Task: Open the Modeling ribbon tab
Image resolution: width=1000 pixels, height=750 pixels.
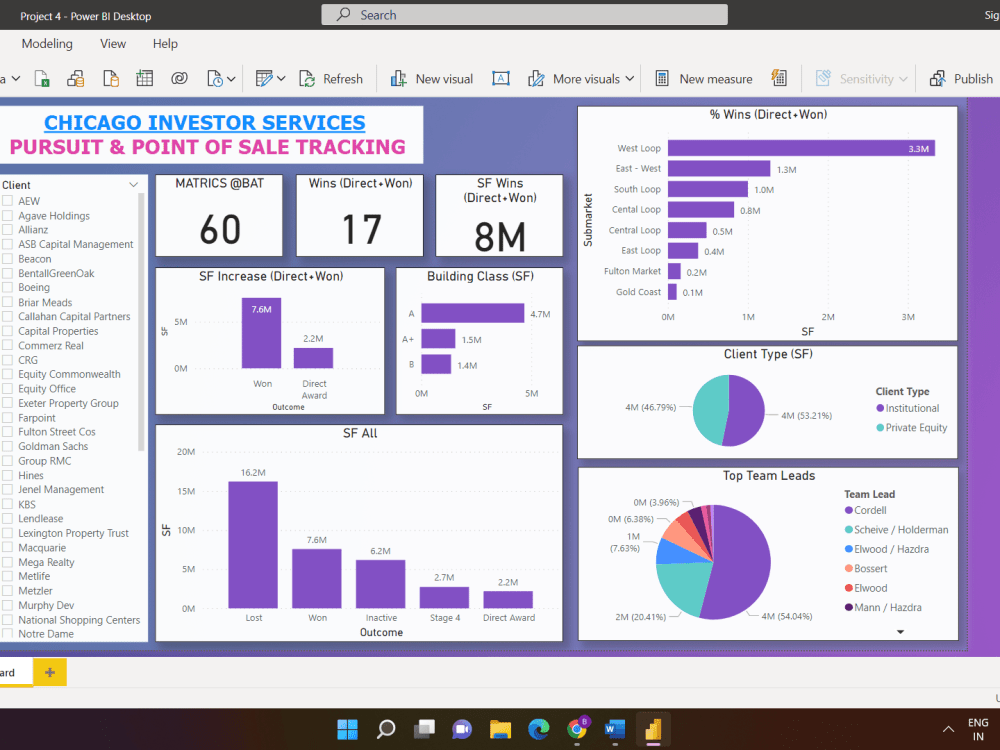Action: (47, 43)
